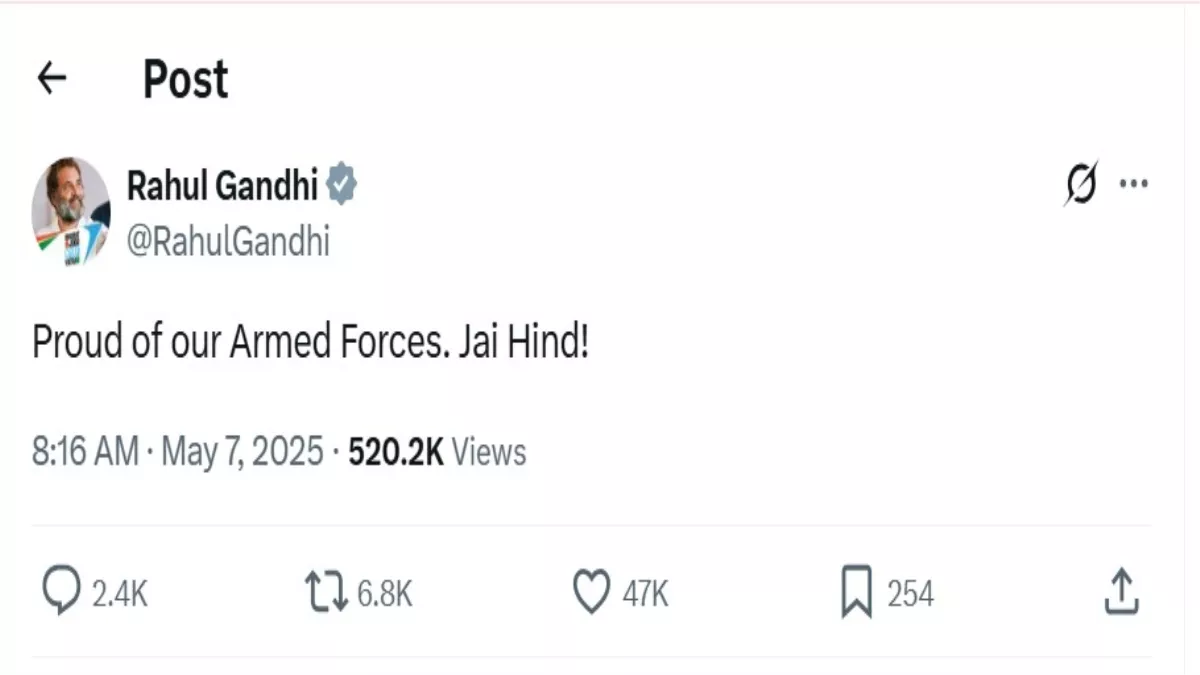Viewport: 1200px width, 675px height.
Task: Toggle the bookmark icon
Action: pos(857,593)
